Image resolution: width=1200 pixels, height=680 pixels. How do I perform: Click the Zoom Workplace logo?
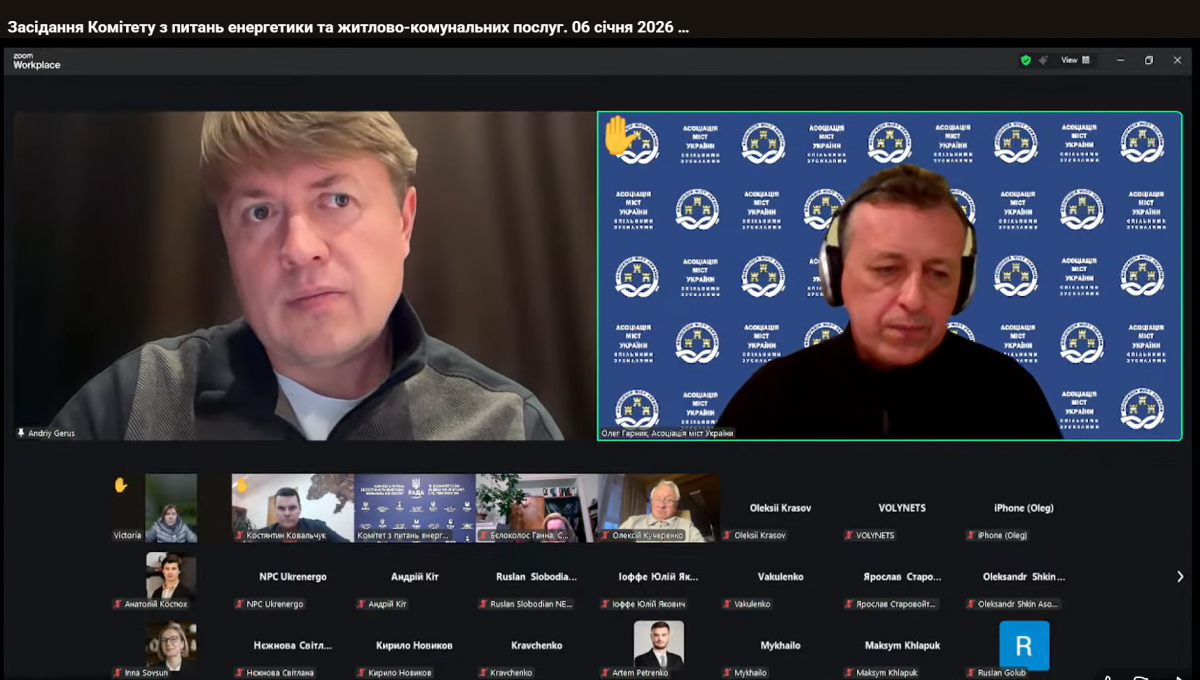36,62
